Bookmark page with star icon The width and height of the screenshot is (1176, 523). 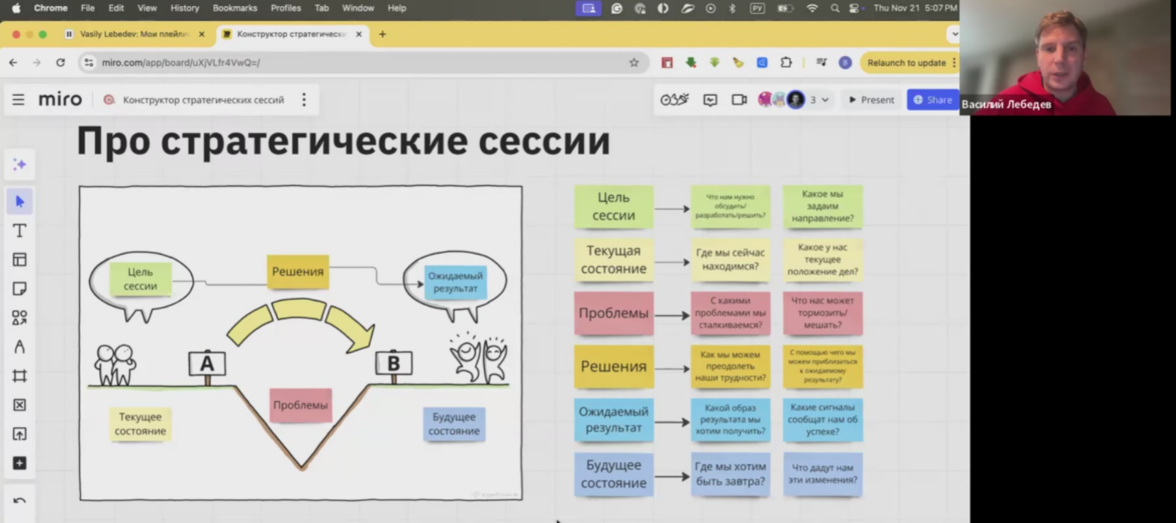[634, 63]
